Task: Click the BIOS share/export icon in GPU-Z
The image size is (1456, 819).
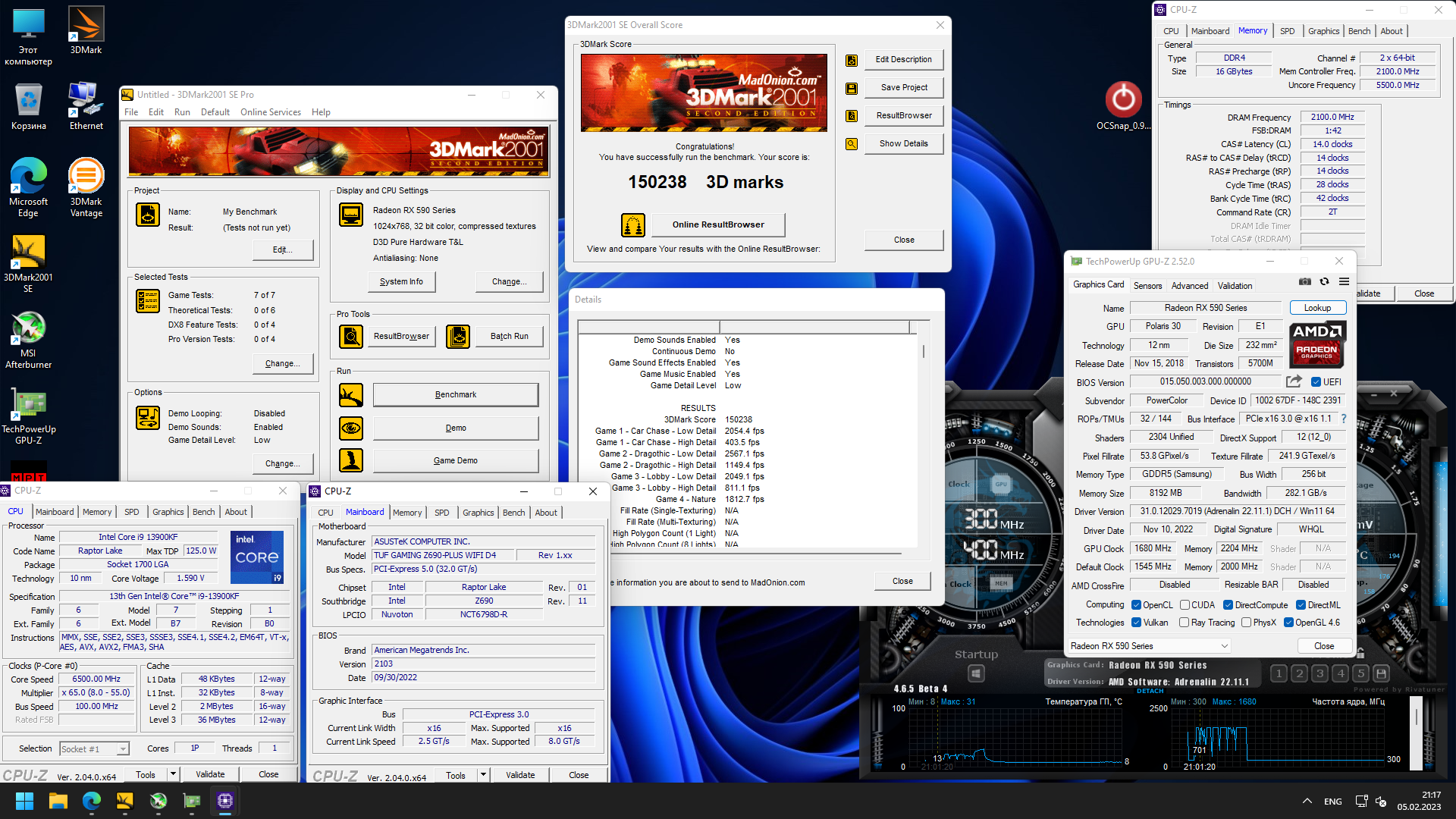Action: coord(1294,381)
